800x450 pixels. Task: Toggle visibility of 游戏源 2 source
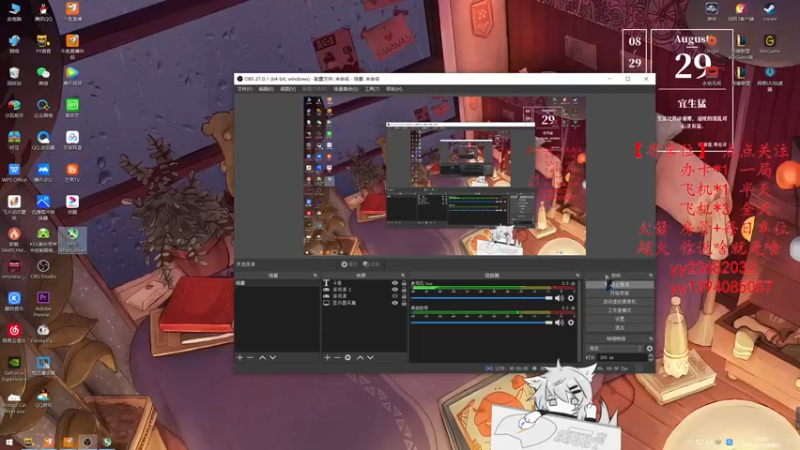tap(394, 289)
